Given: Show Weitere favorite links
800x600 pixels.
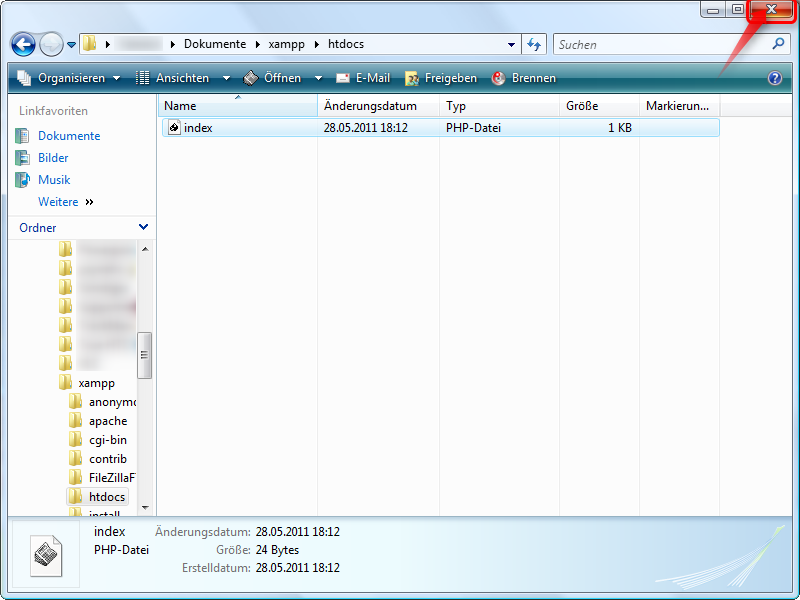Looking at the screenshot, I should tap(66, 202).
